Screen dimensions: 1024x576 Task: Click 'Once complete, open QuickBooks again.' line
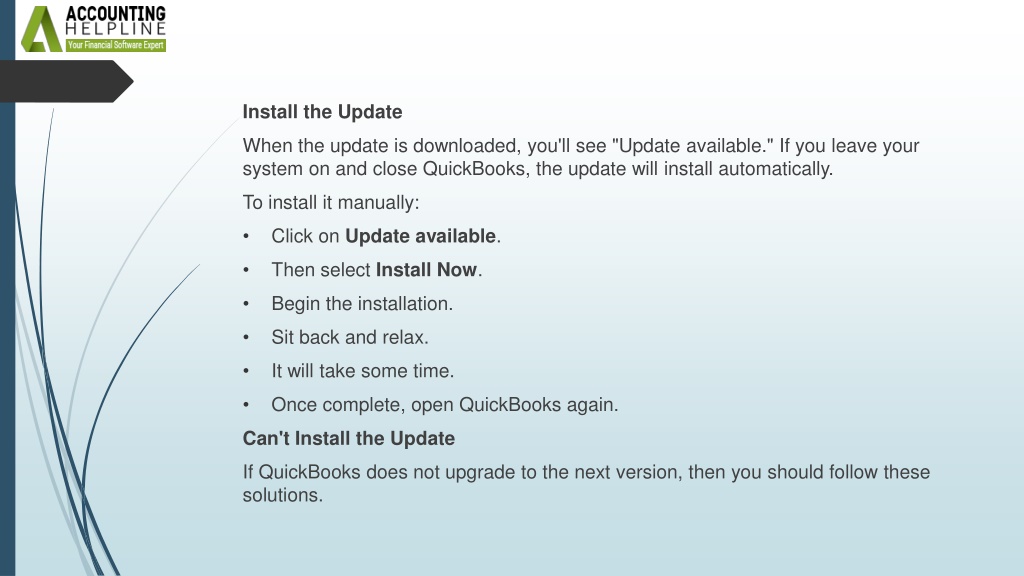point(445,405)
